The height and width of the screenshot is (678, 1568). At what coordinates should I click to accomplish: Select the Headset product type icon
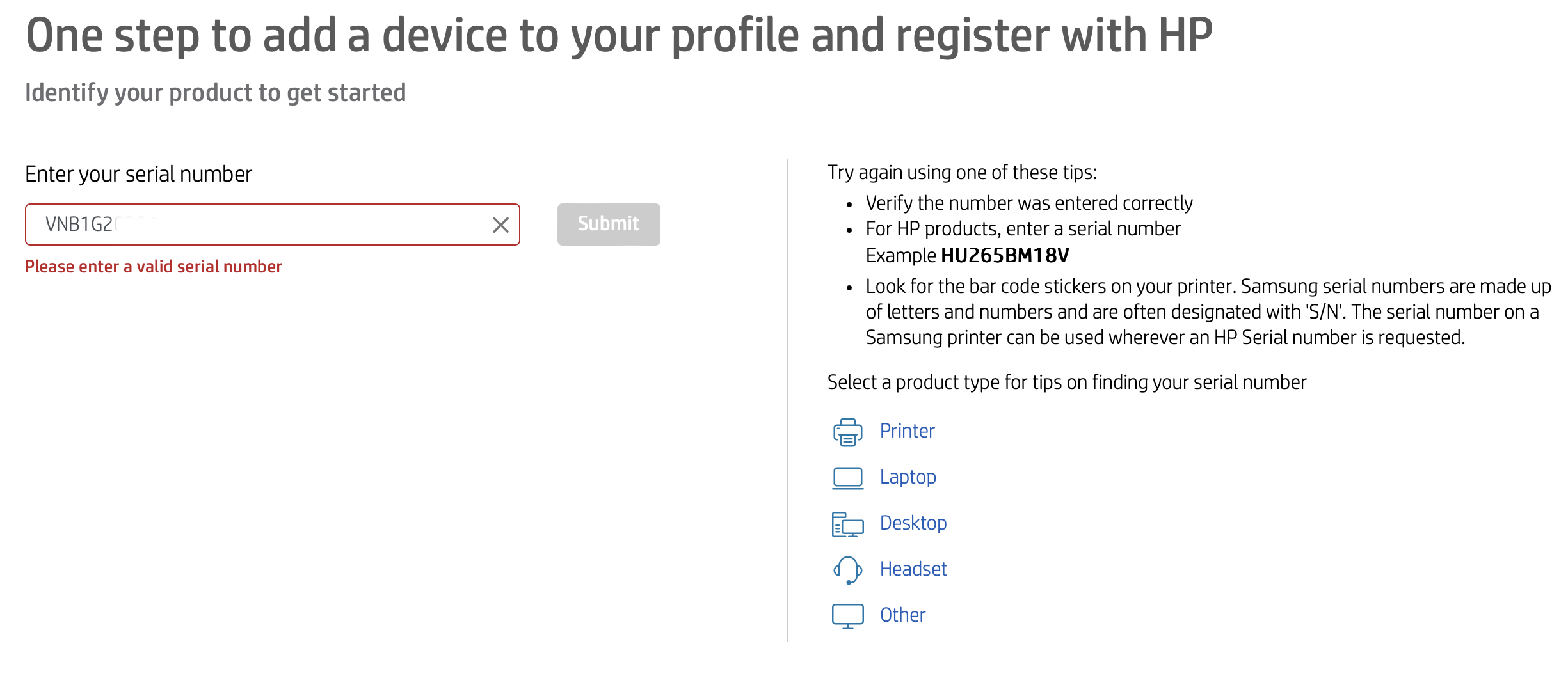pyautogui.click(x=847, y=569)
